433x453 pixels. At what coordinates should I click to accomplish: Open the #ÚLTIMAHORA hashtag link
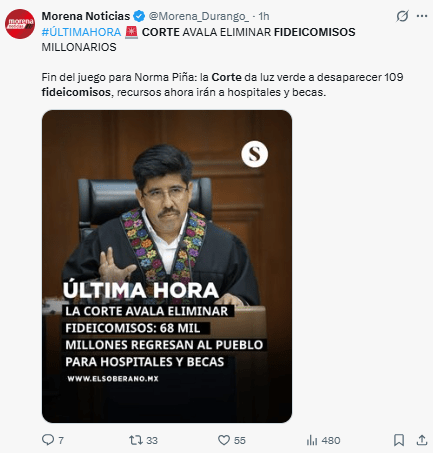point(81,32)
